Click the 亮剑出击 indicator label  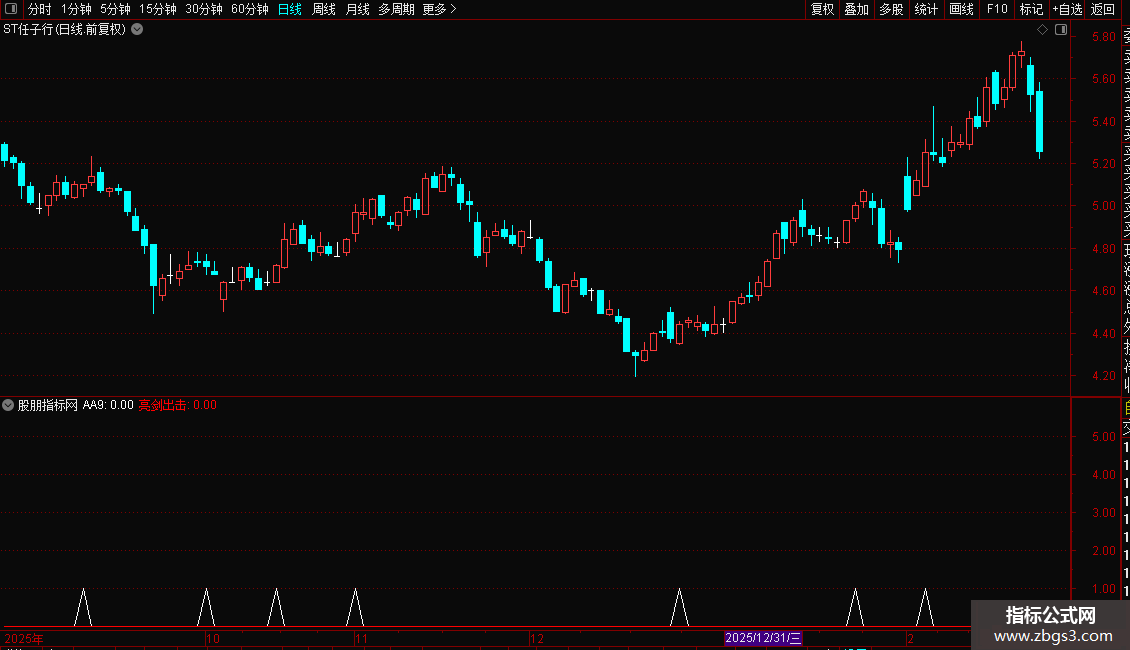pos(162,405)
